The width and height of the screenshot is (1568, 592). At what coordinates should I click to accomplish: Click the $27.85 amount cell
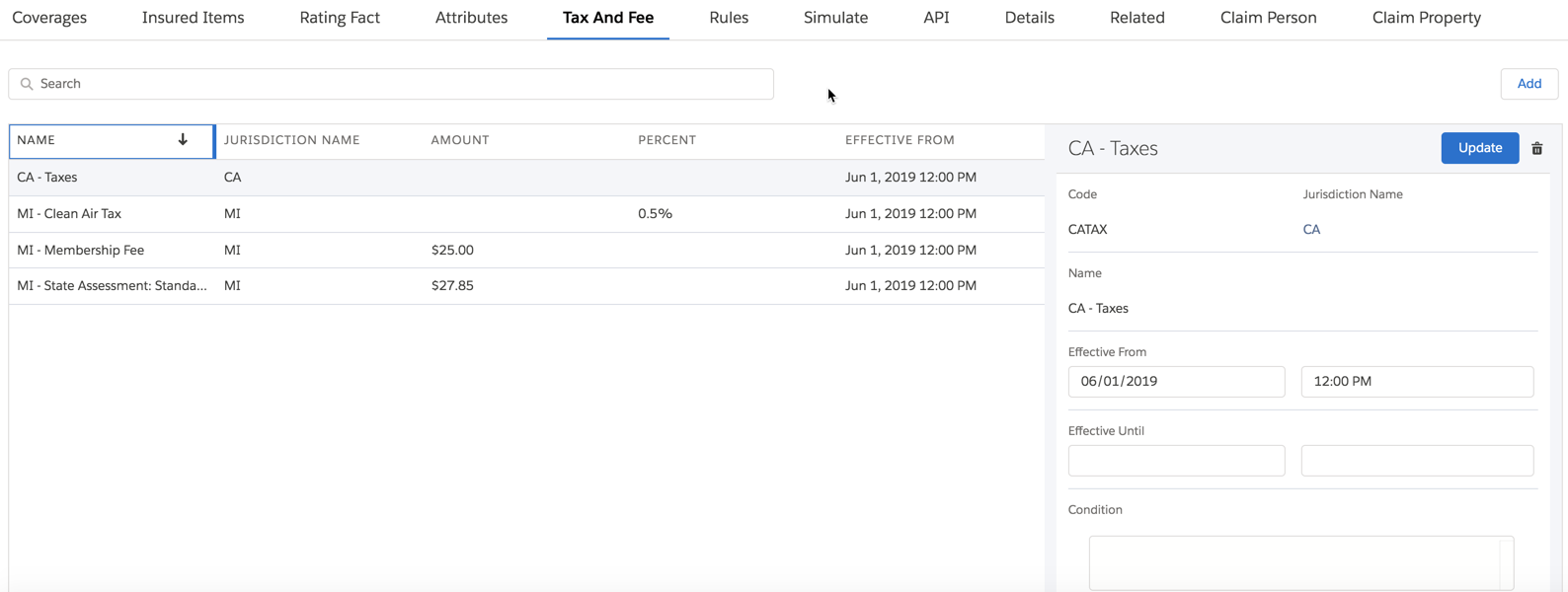coord(452,286)
